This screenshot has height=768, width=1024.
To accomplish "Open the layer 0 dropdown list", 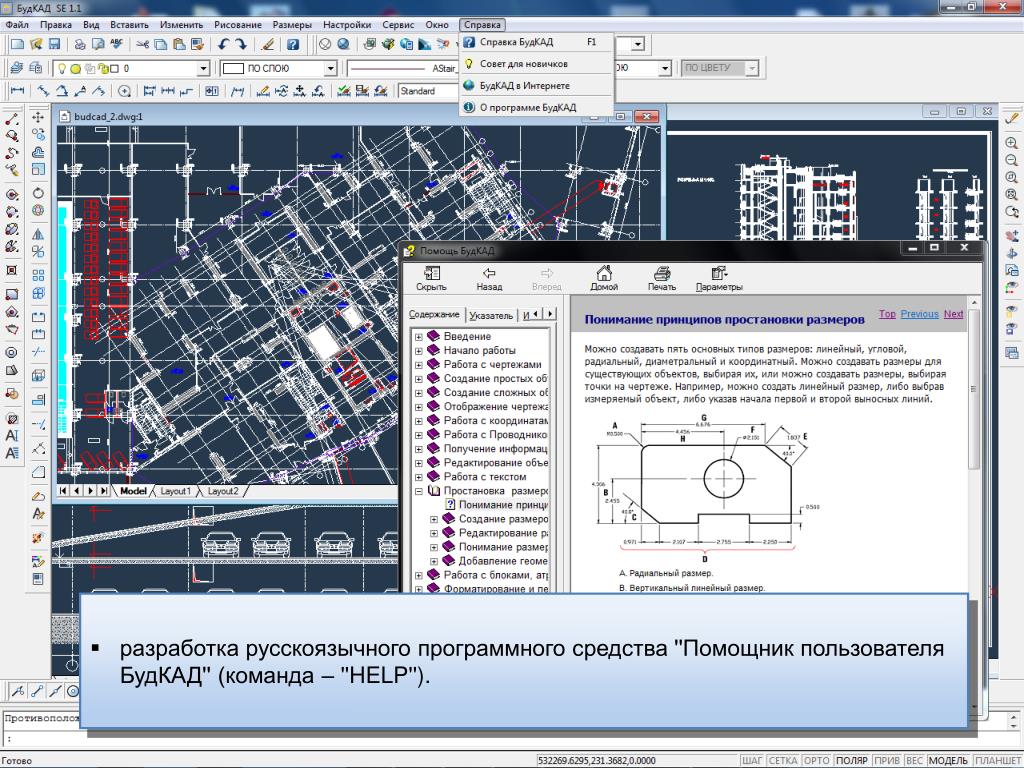I will point(203,69).
